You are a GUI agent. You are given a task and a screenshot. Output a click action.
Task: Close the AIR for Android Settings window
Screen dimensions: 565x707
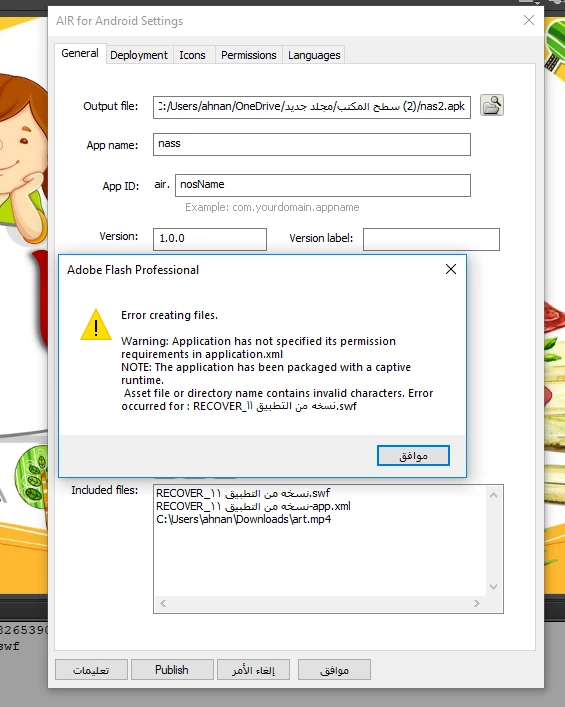529,20
